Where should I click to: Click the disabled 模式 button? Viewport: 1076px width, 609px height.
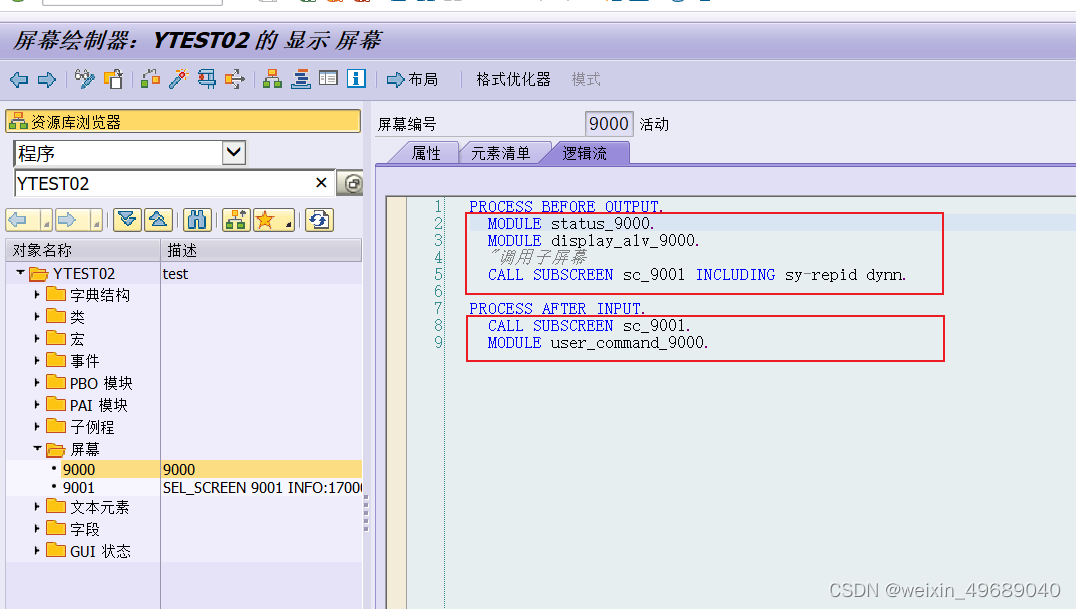pos(586,79)
